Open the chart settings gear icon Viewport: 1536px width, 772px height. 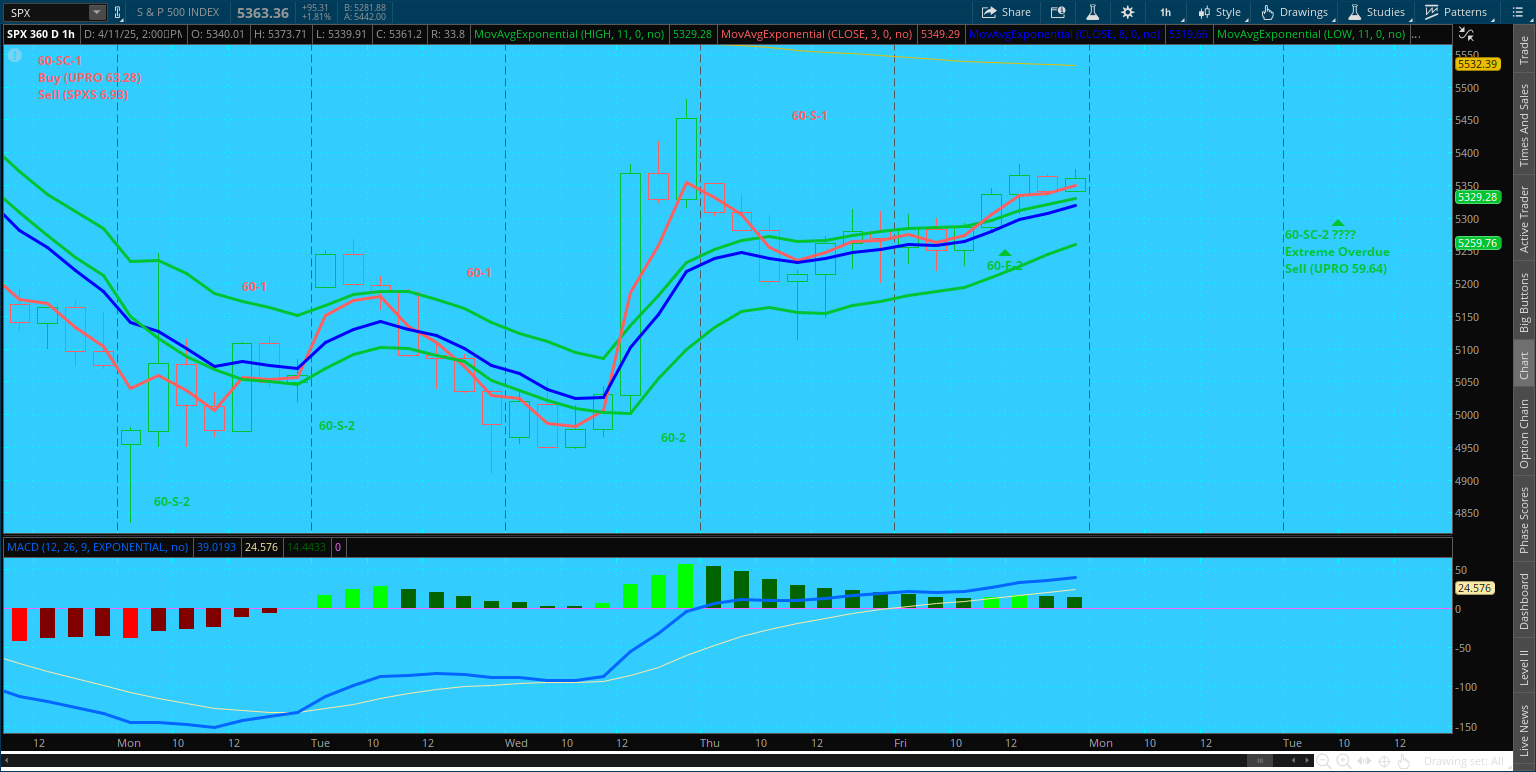1128,12
